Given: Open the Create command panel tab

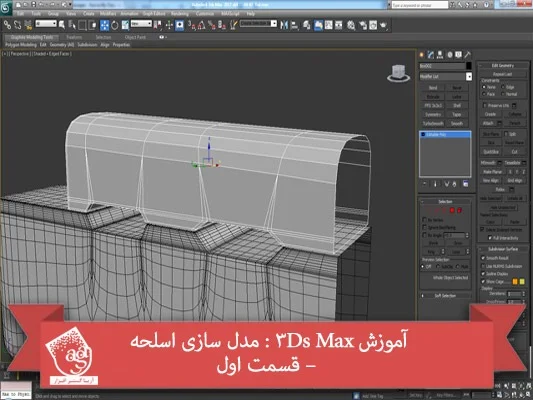Looking at the screenshot, I should point(422,55).
